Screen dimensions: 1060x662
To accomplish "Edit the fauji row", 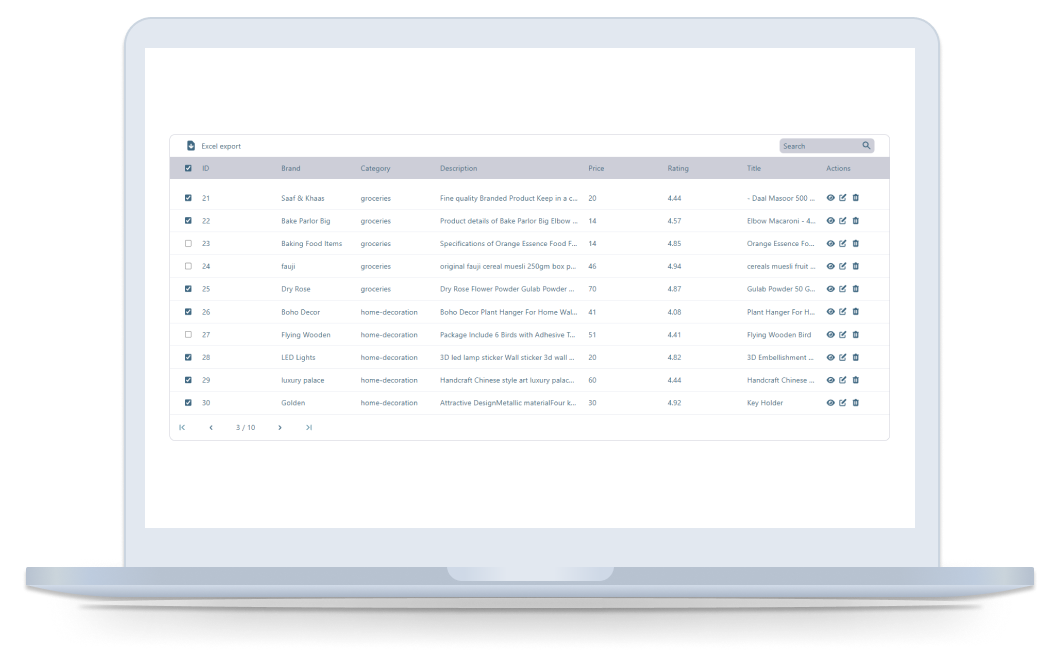I will click(x=843, y=266).
